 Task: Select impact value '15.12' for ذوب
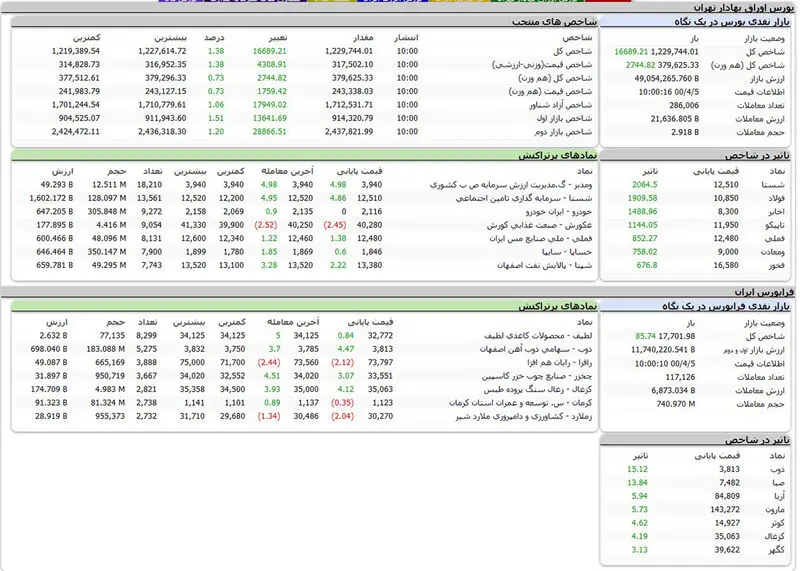click(x=637, y=469)
